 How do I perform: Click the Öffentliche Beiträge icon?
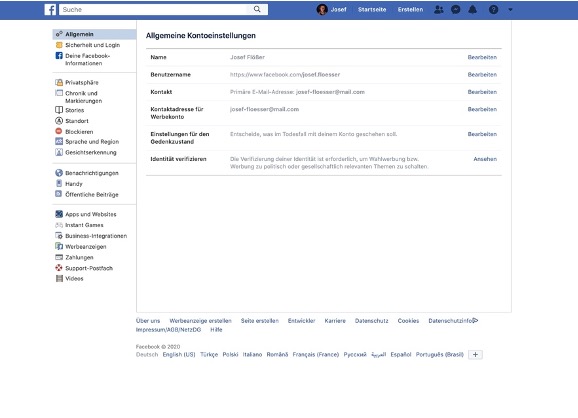coord(59,194)
